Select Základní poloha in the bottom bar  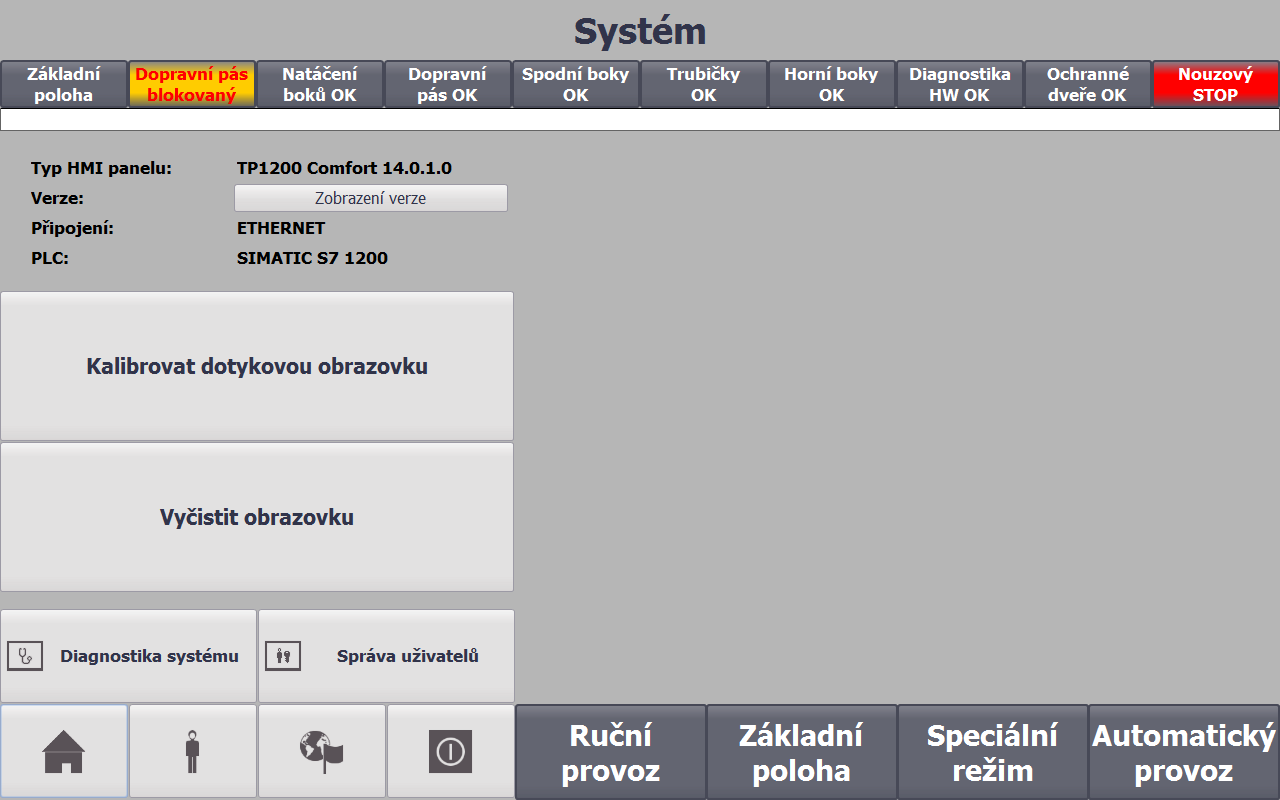(x=801, y=753)
